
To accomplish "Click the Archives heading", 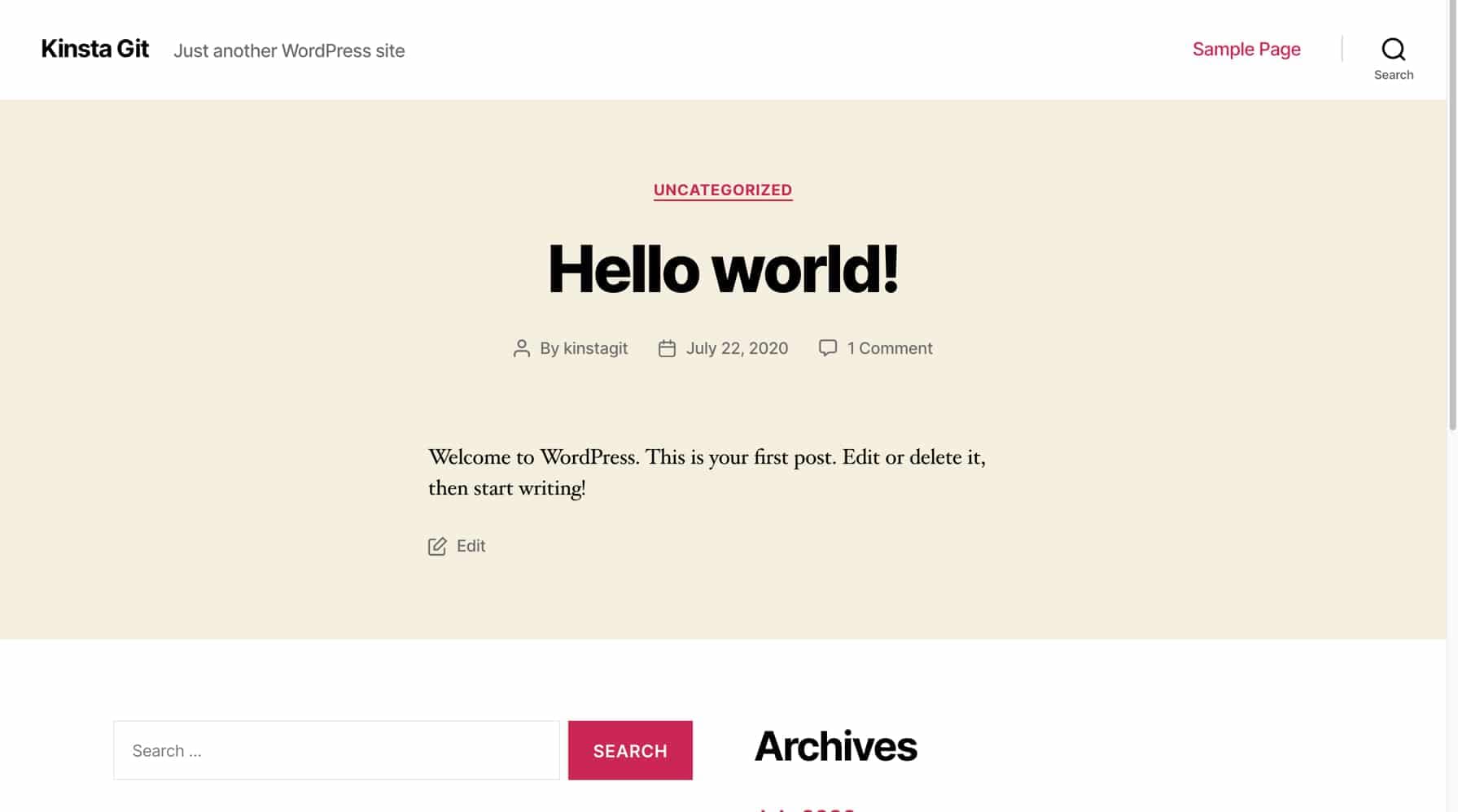I will [x=836, y=745].
